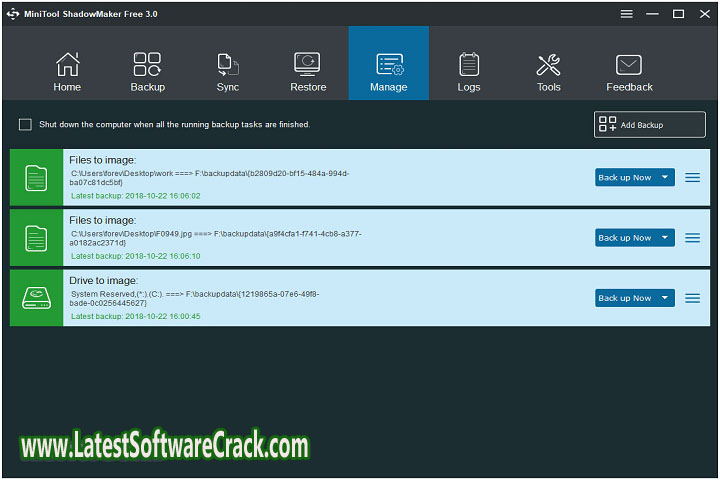This screenshot has width=720, height=480.
Task: Click the path text containing Desktop\work
Action: pos(209,178)
